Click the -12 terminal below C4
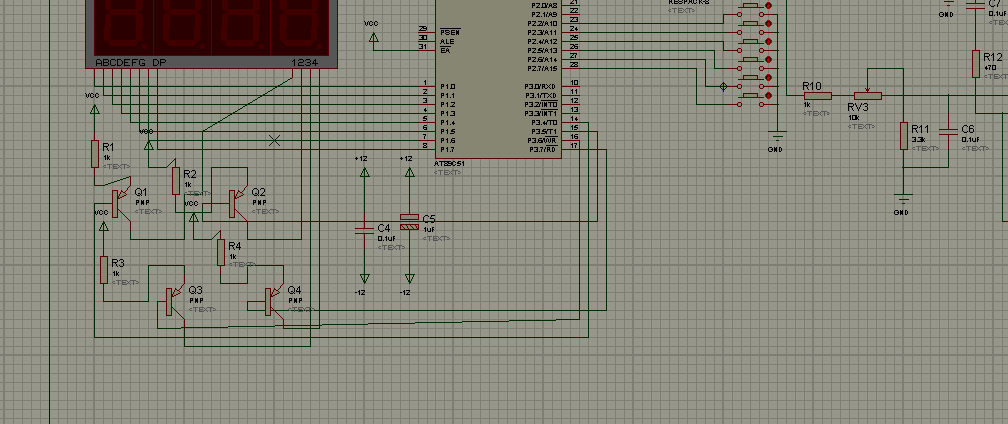The height and width of the screenshot is (424, 1008). 364,279
